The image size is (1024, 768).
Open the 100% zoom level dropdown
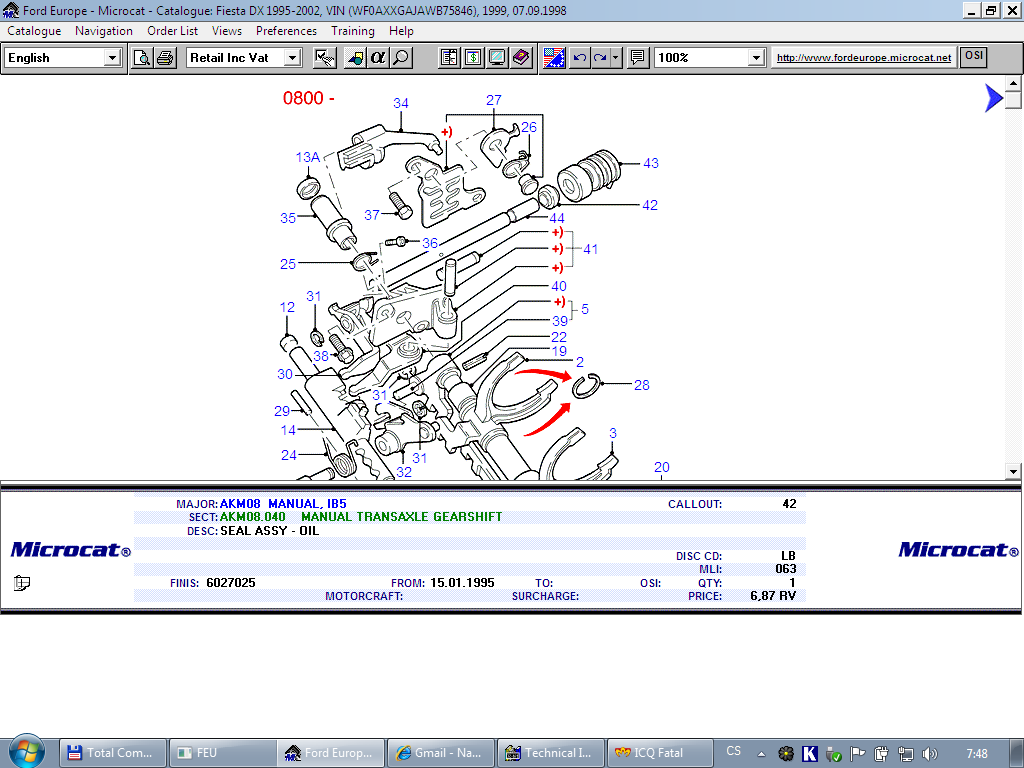pyautogui.click(x=756, y=58)
